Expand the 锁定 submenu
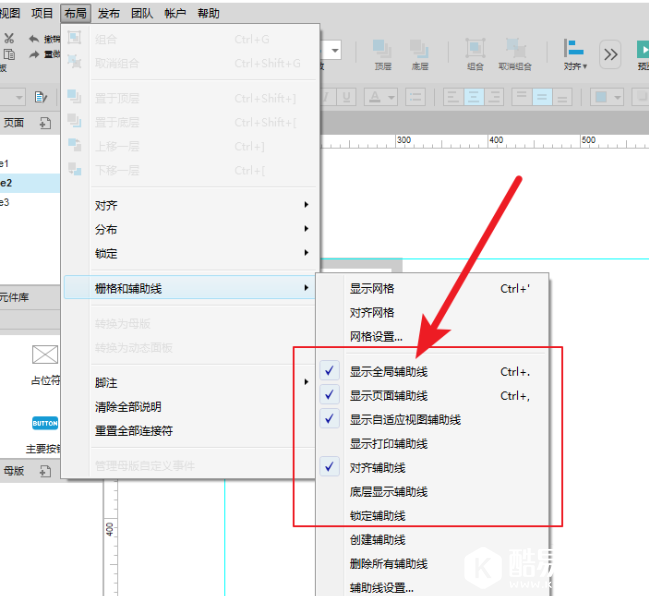This screenshot has width=649, height=596. [190, 253]
